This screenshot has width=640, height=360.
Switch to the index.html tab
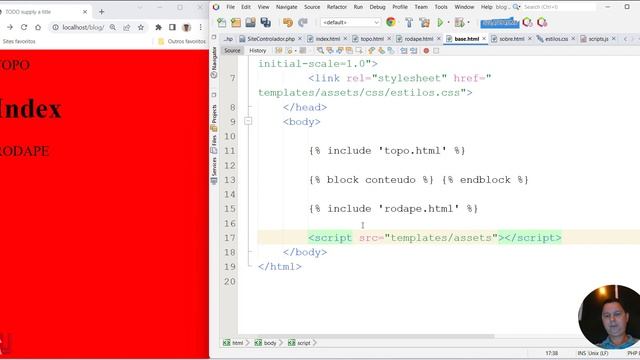(x=327, y=39)
